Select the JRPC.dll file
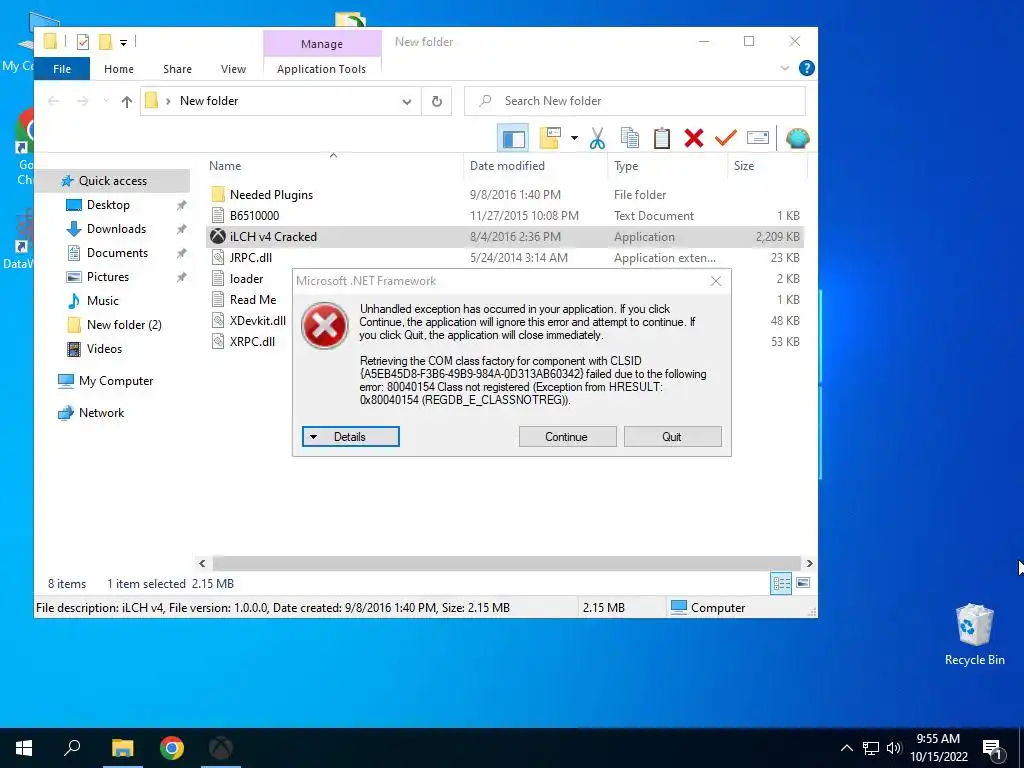This screenshot has height=768, width=1024. point(250,258)
